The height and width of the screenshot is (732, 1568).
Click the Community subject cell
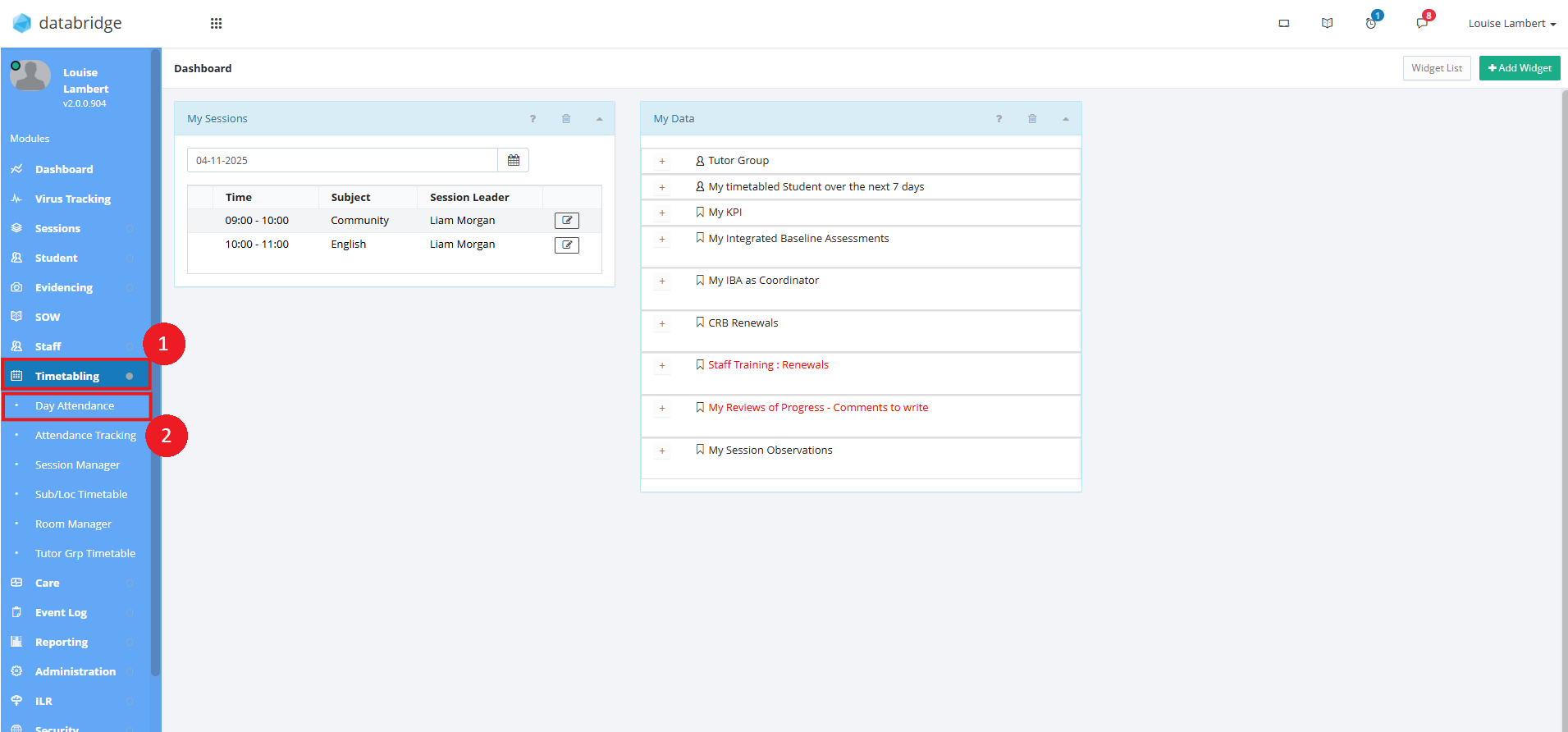coord(359,221)
